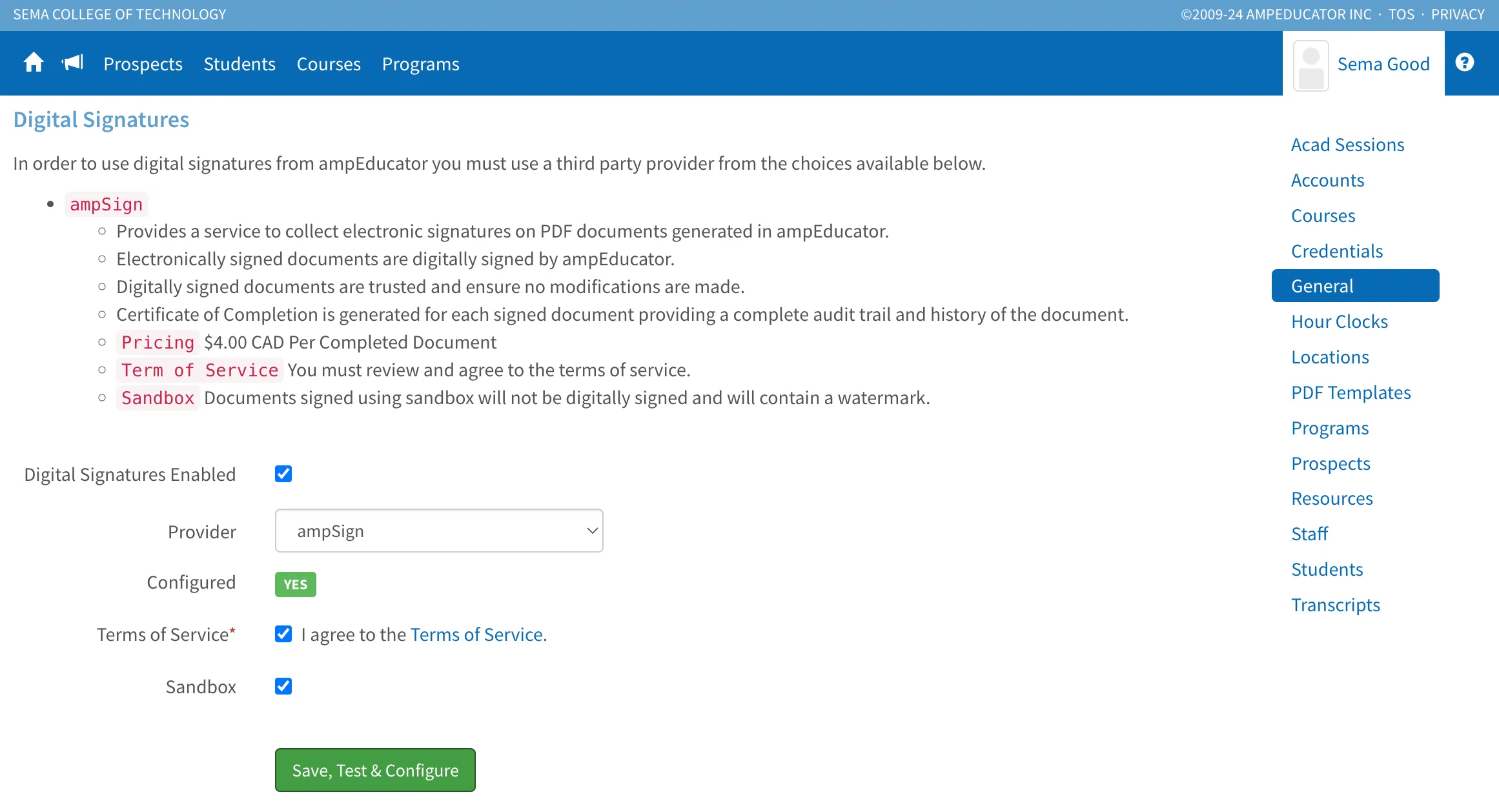
Task: Click the SEMA COLLEGE OF TECHNOLOGY header text
Action: click(119, 14)
